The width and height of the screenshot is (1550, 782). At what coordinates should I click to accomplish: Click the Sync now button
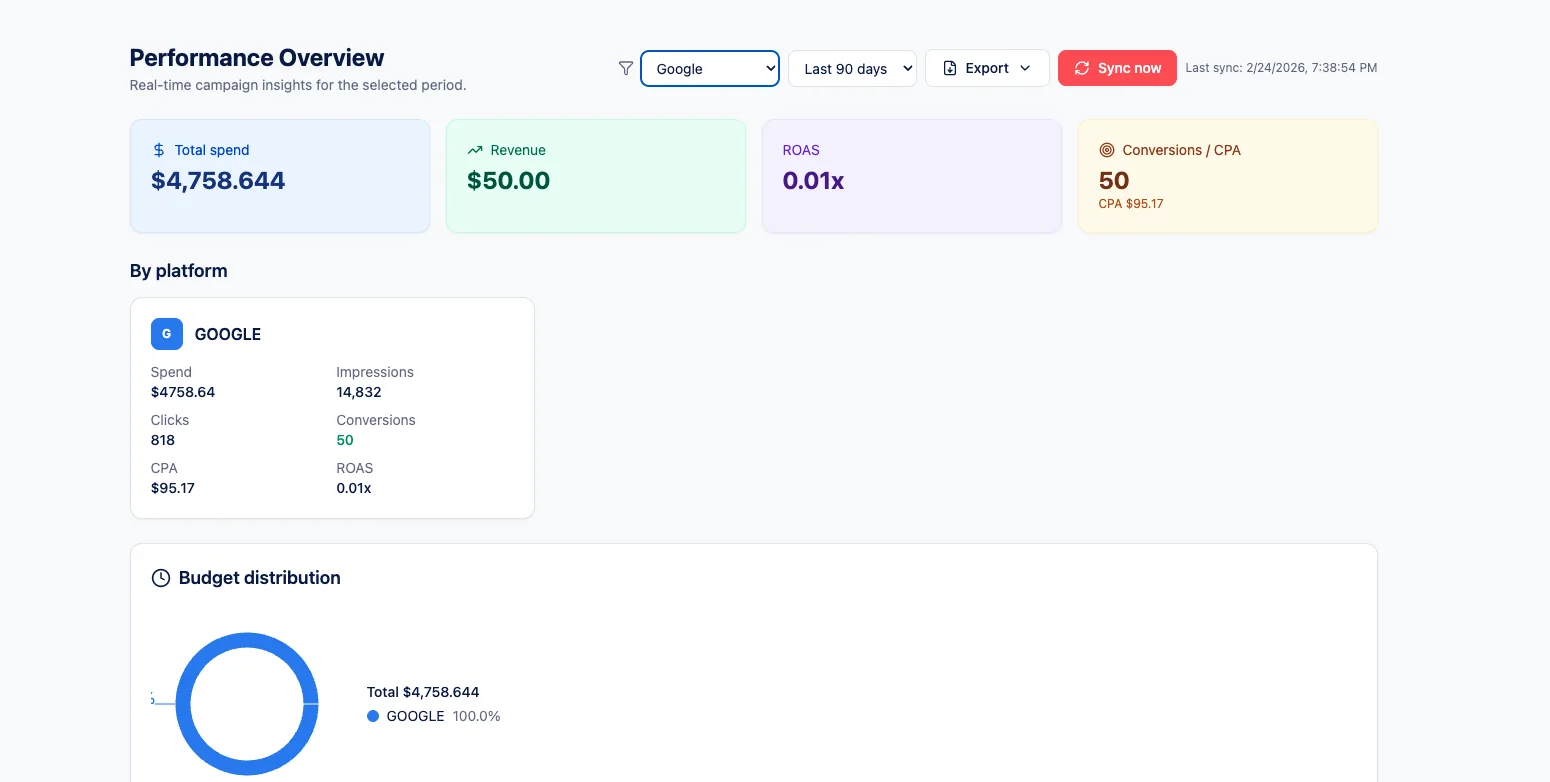tap(1117, 68)
